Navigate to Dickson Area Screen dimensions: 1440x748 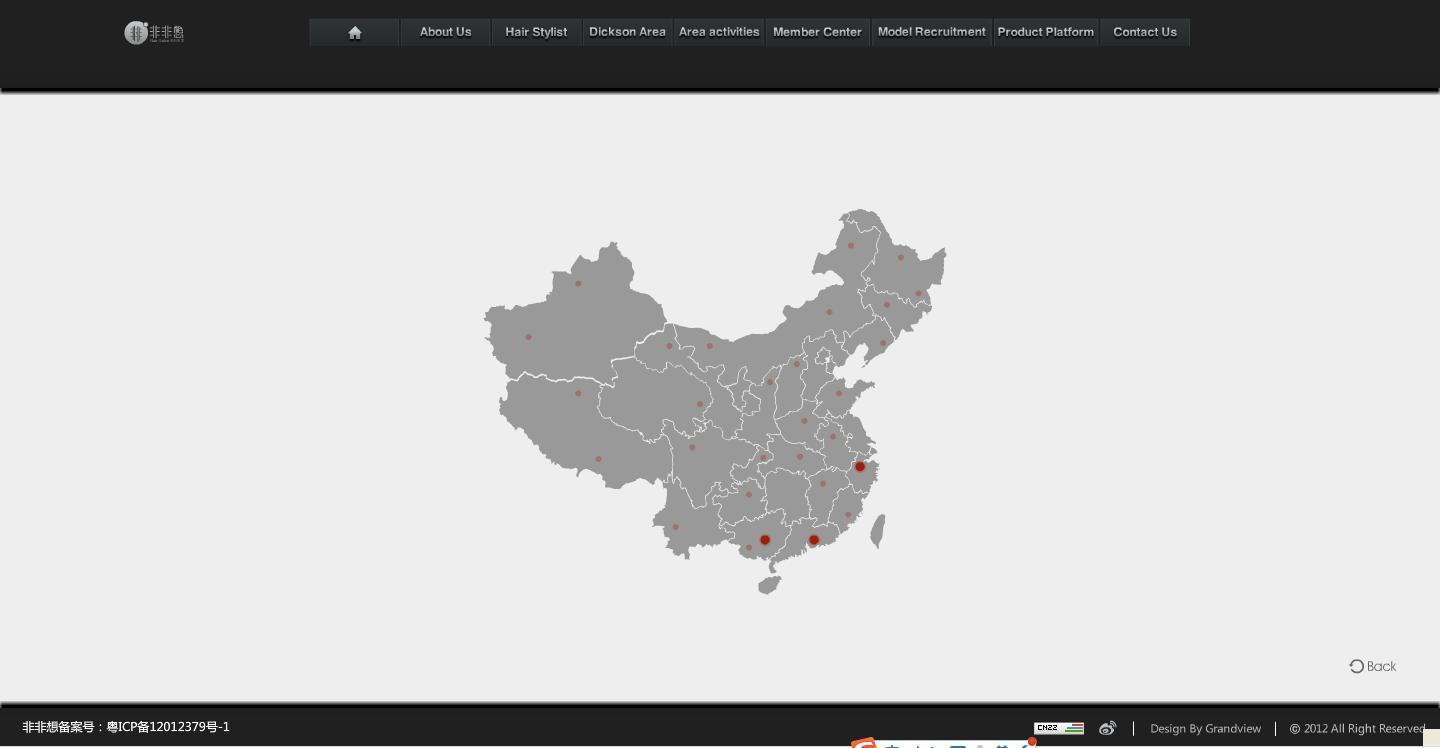[627, 32]
